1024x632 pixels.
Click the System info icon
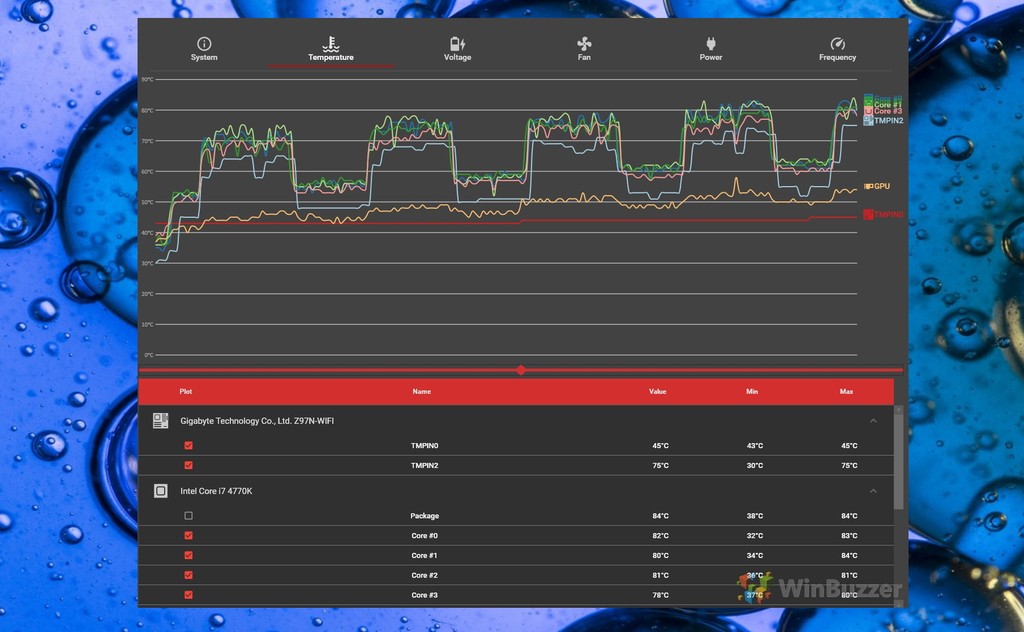point(203,43)
